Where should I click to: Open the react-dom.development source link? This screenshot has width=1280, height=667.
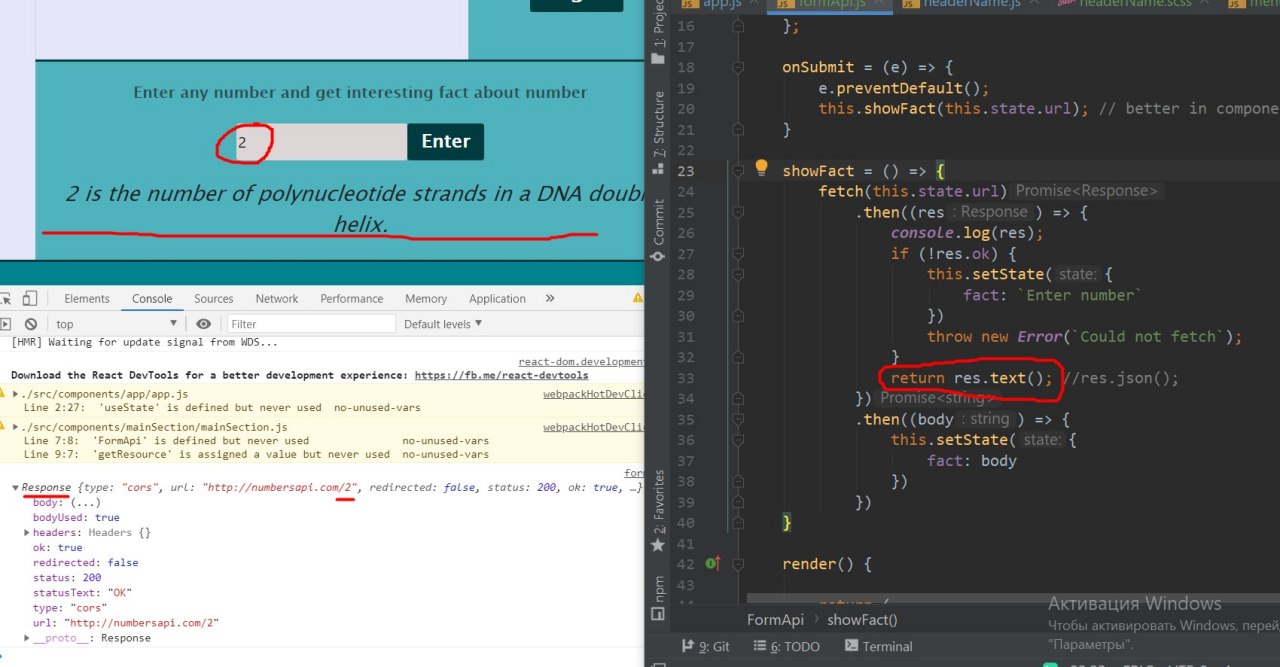(x=581, y=361)
